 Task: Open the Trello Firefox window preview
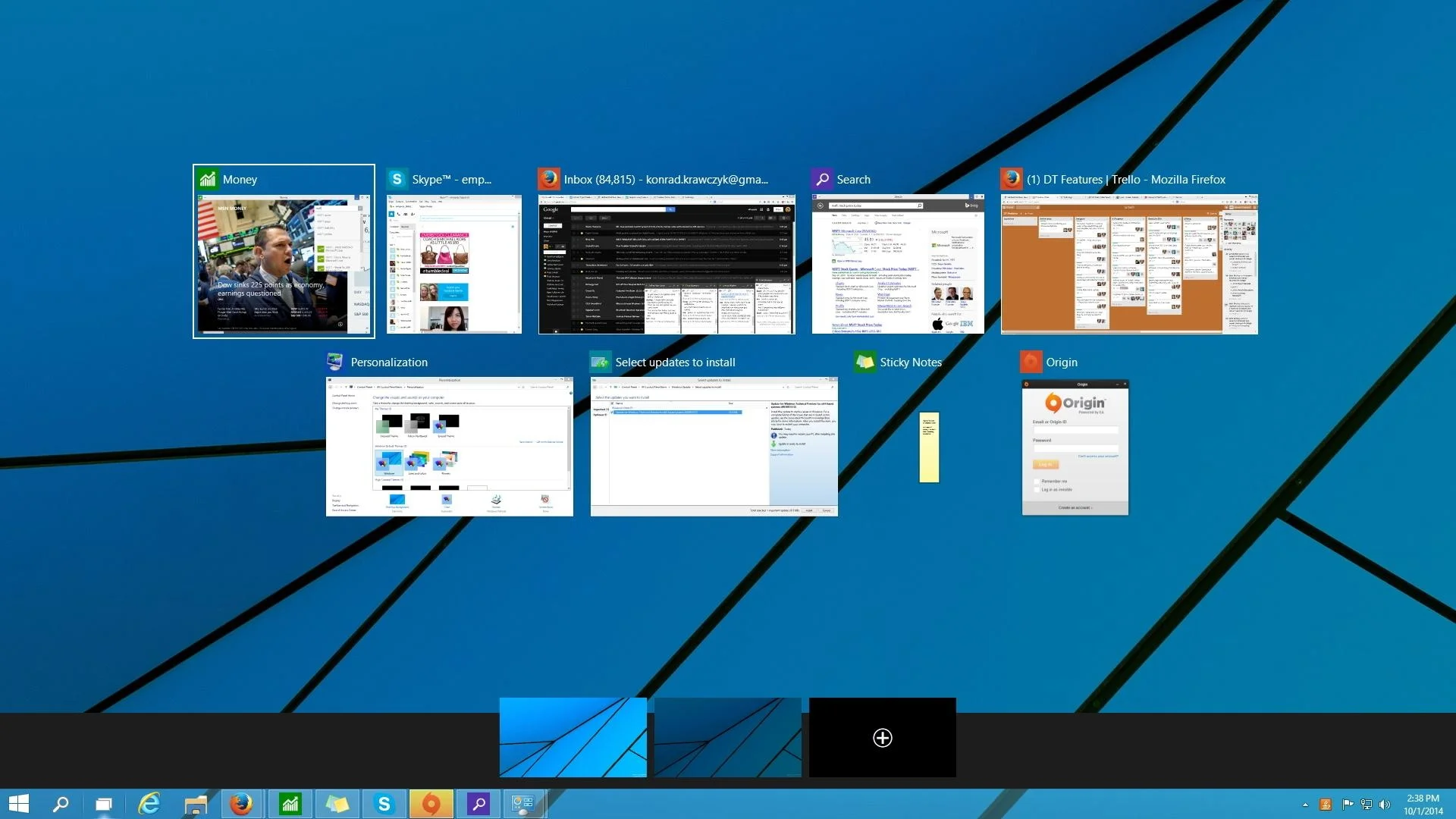(1128, 264)
